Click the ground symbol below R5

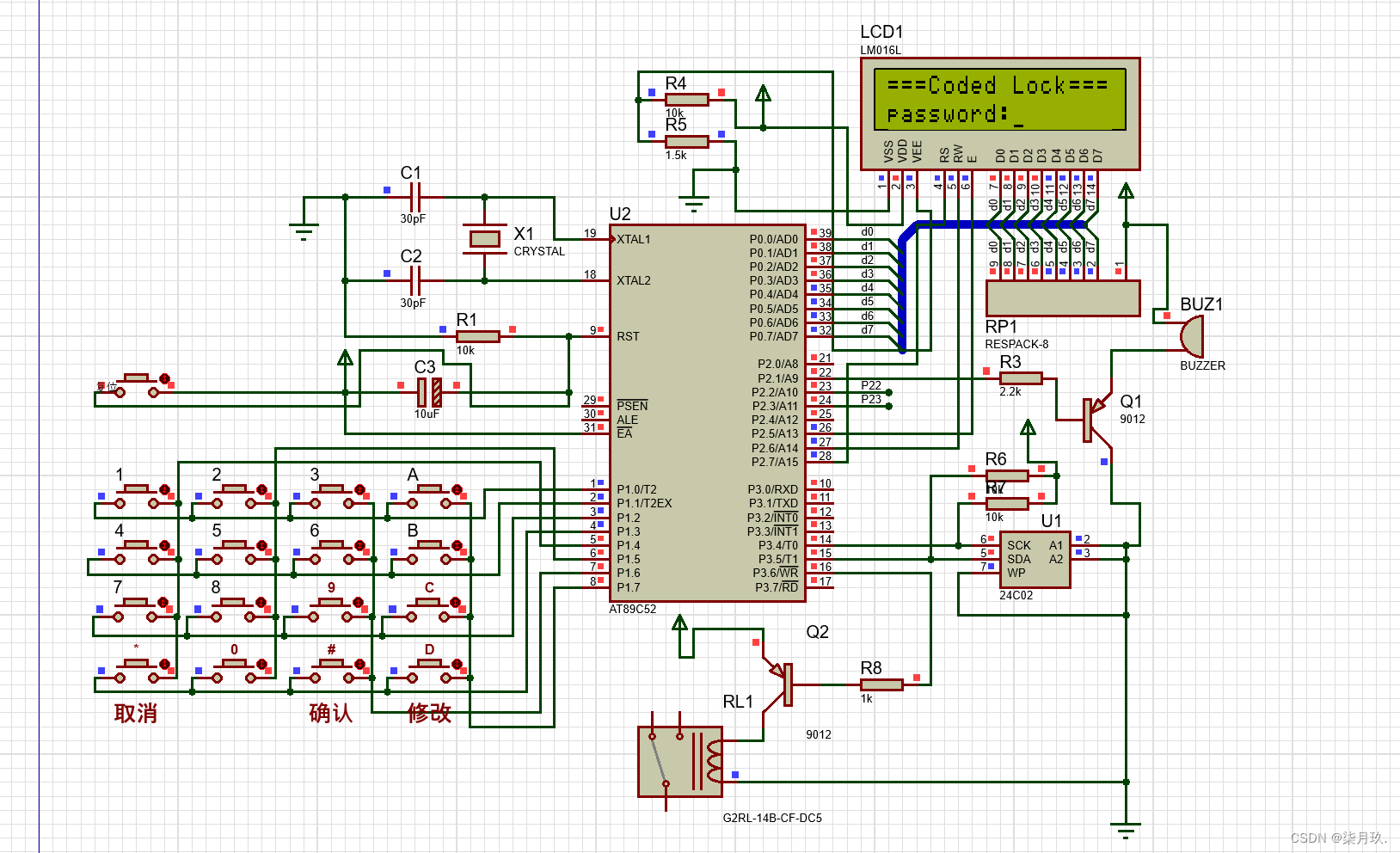[x=694, y=205]
